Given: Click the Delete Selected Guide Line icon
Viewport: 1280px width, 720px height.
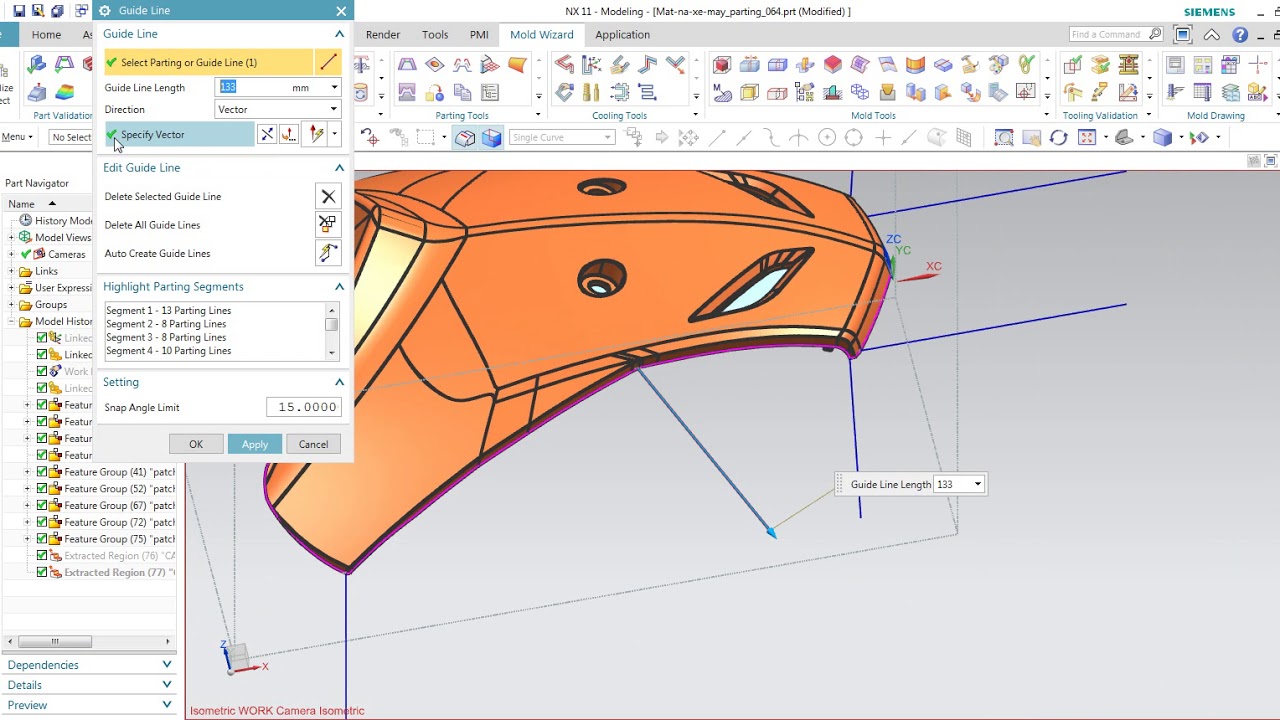Looking at the screenshot, I should tap(328, 196).
